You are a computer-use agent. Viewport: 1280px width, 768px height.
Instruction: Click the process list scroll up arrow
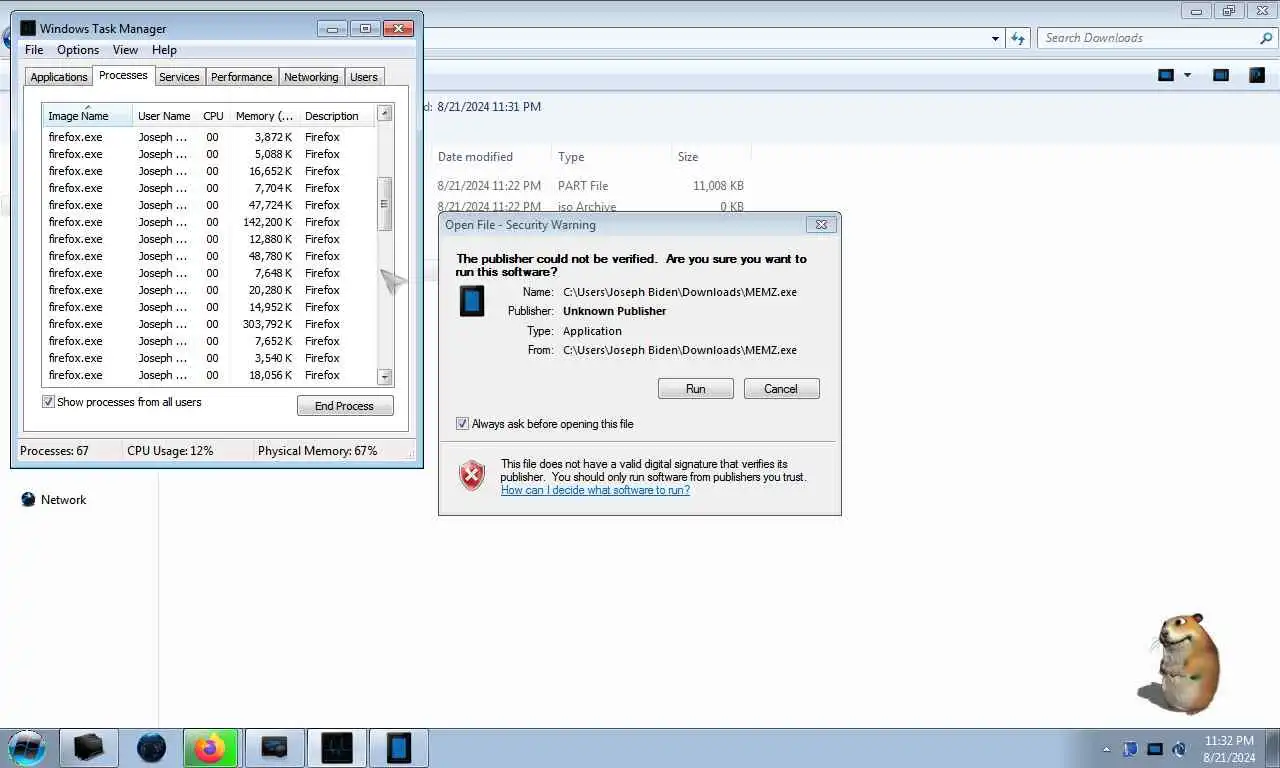pyautogui.click(x=384, y=114)
